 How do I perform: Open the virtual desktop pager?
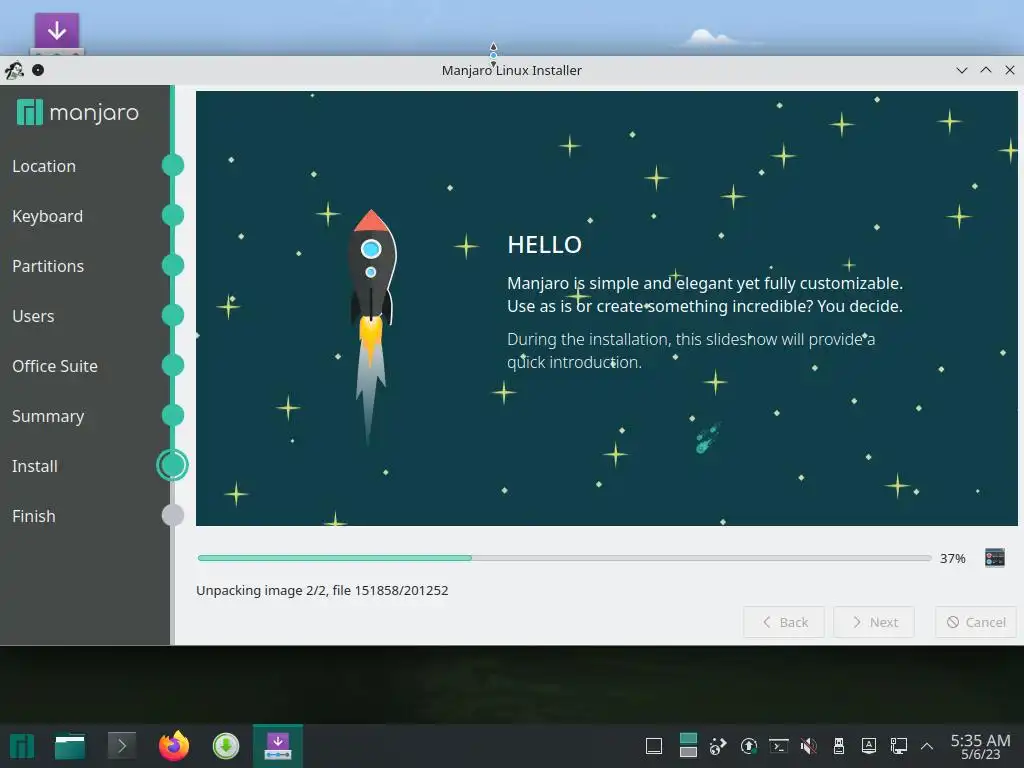(688, 745)
